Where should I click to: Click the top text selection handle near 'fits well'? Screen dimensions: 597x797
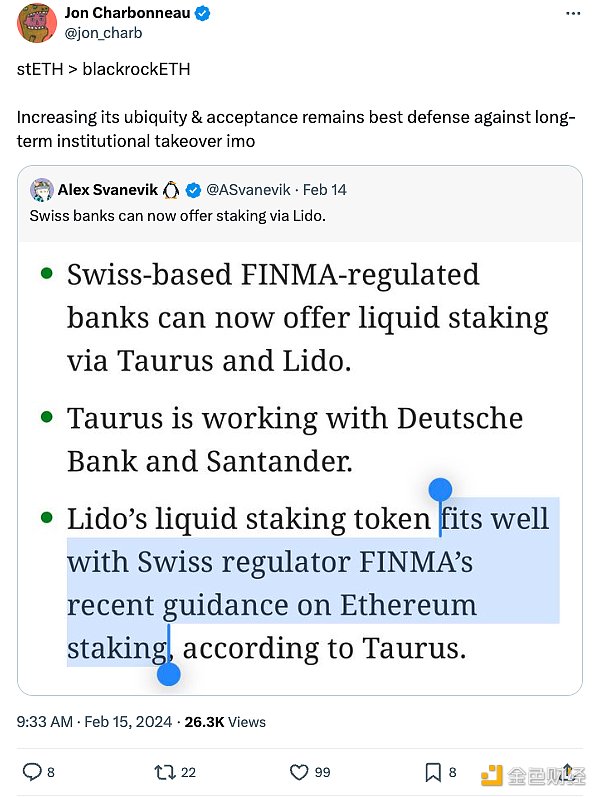[x=440, y=491]
